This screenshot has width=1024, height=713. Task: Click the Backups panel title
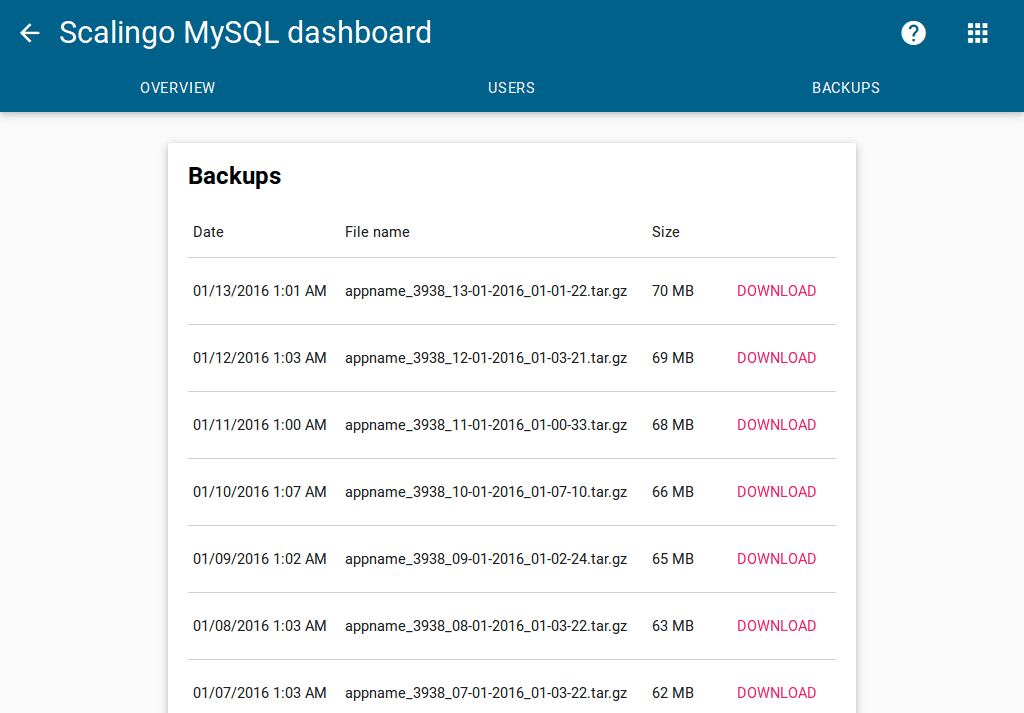tap(234, 176)
